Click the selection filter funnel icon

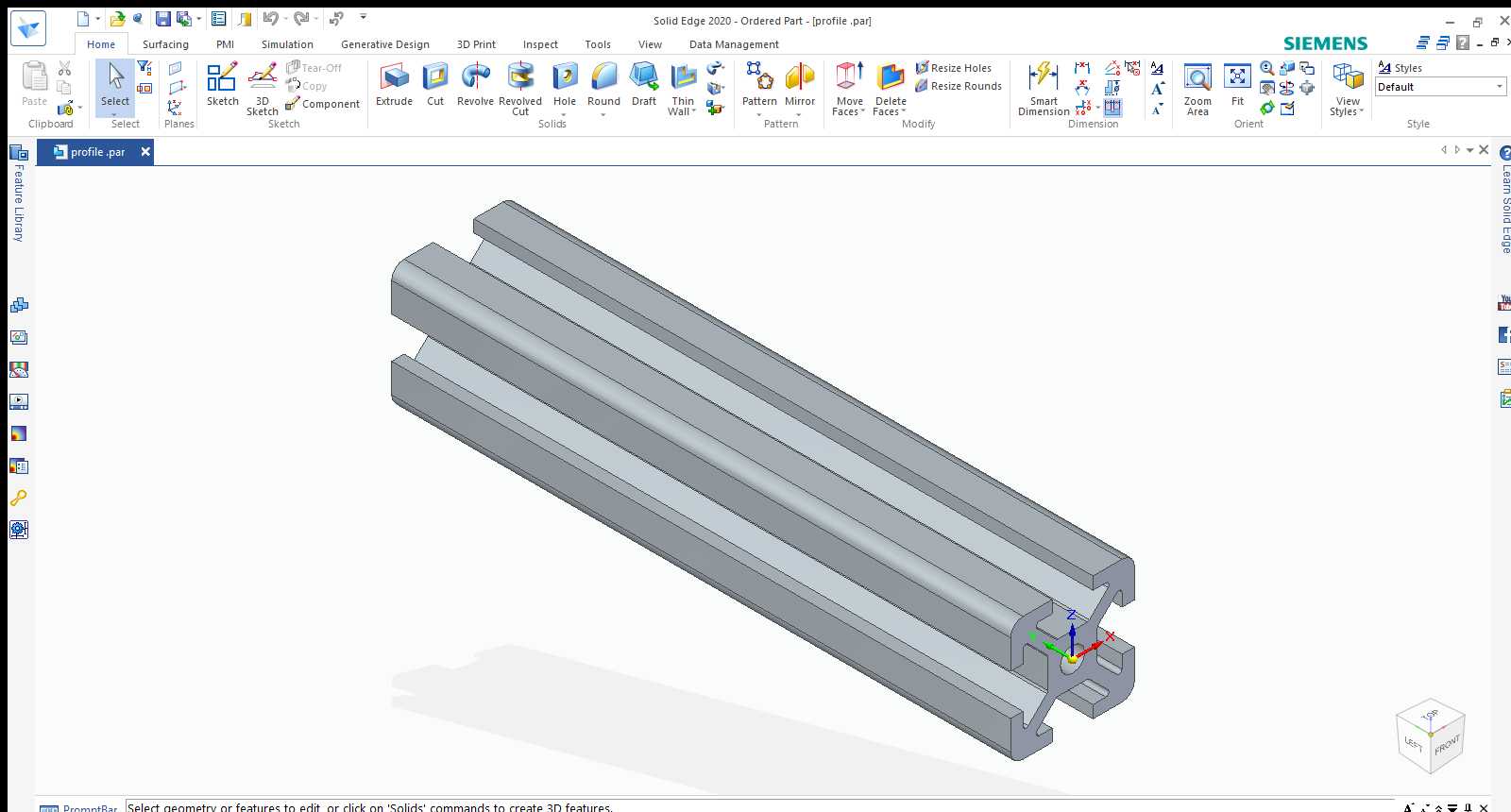pos(144,68)
